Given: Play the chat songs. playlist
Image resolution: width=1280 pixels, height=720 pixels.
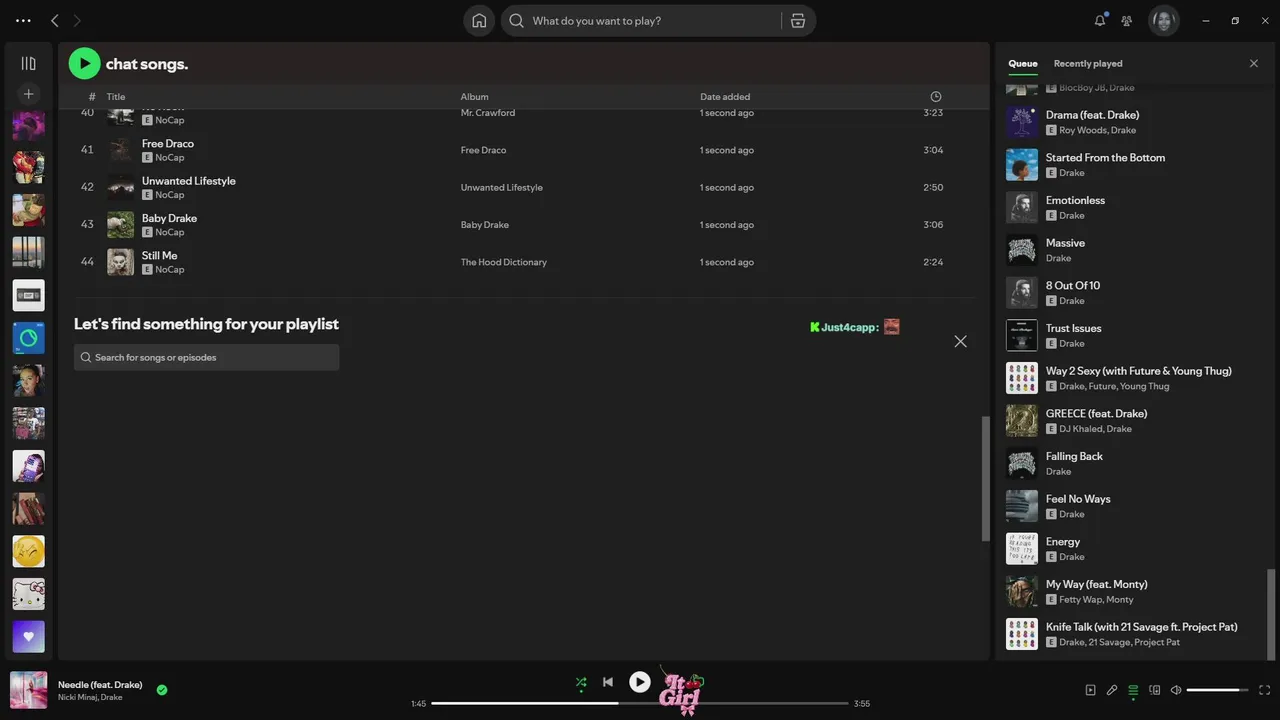Looking at the screenshot, I should click(84, 63).
